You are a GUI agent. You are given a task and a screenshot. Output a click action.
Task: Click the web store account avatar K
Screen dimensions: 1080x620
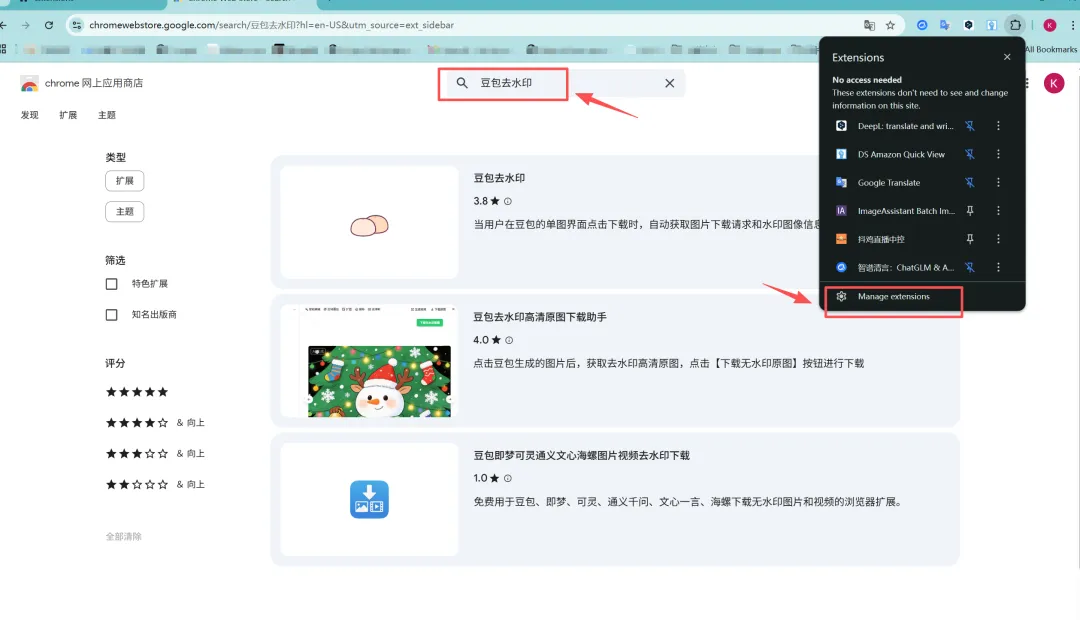pyautogui.click(x=1054, y=83)
